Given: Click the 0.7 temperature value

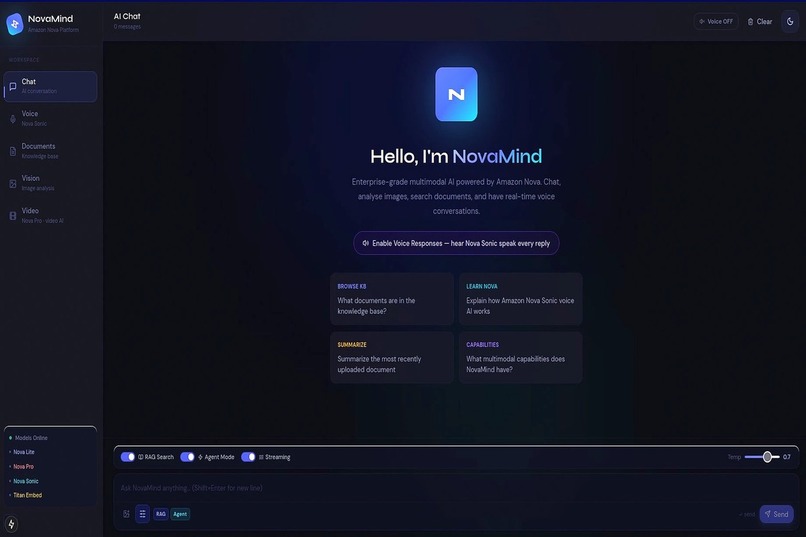Looking at the screenshot, I should [x=786, y=457].
